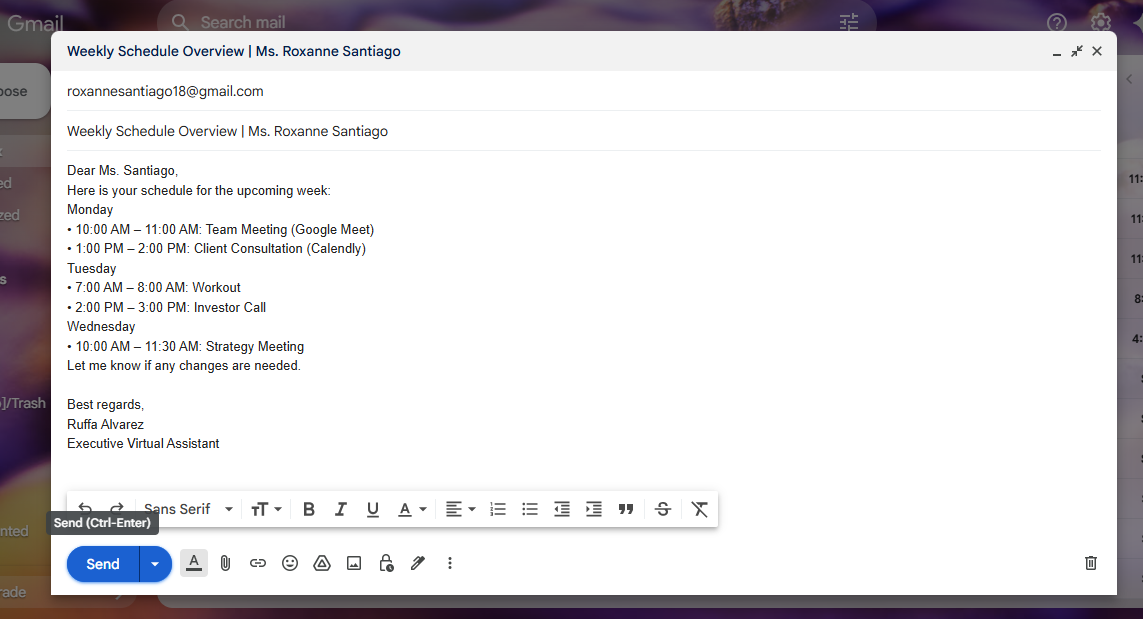Insert a link into the email
This screenshot has height=619, width=1143.
click(x=258, y=563)
